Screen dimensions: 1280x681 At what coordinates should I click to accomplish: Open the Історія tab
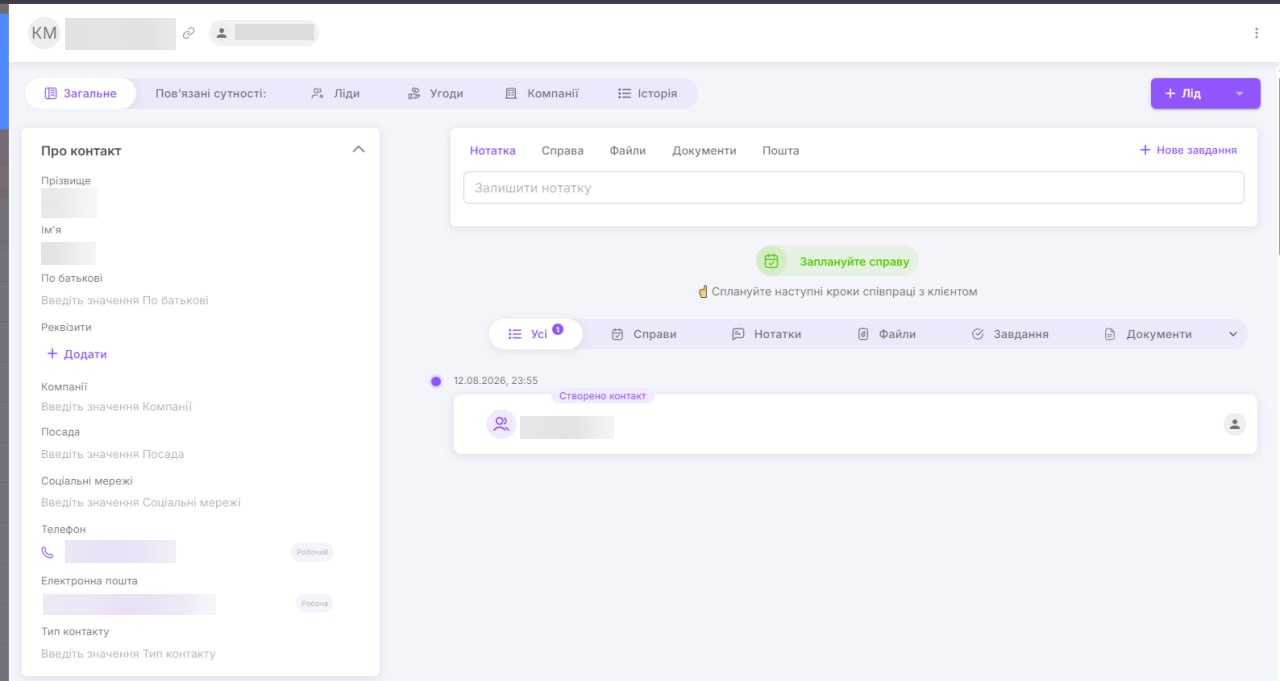coord(647,93)
